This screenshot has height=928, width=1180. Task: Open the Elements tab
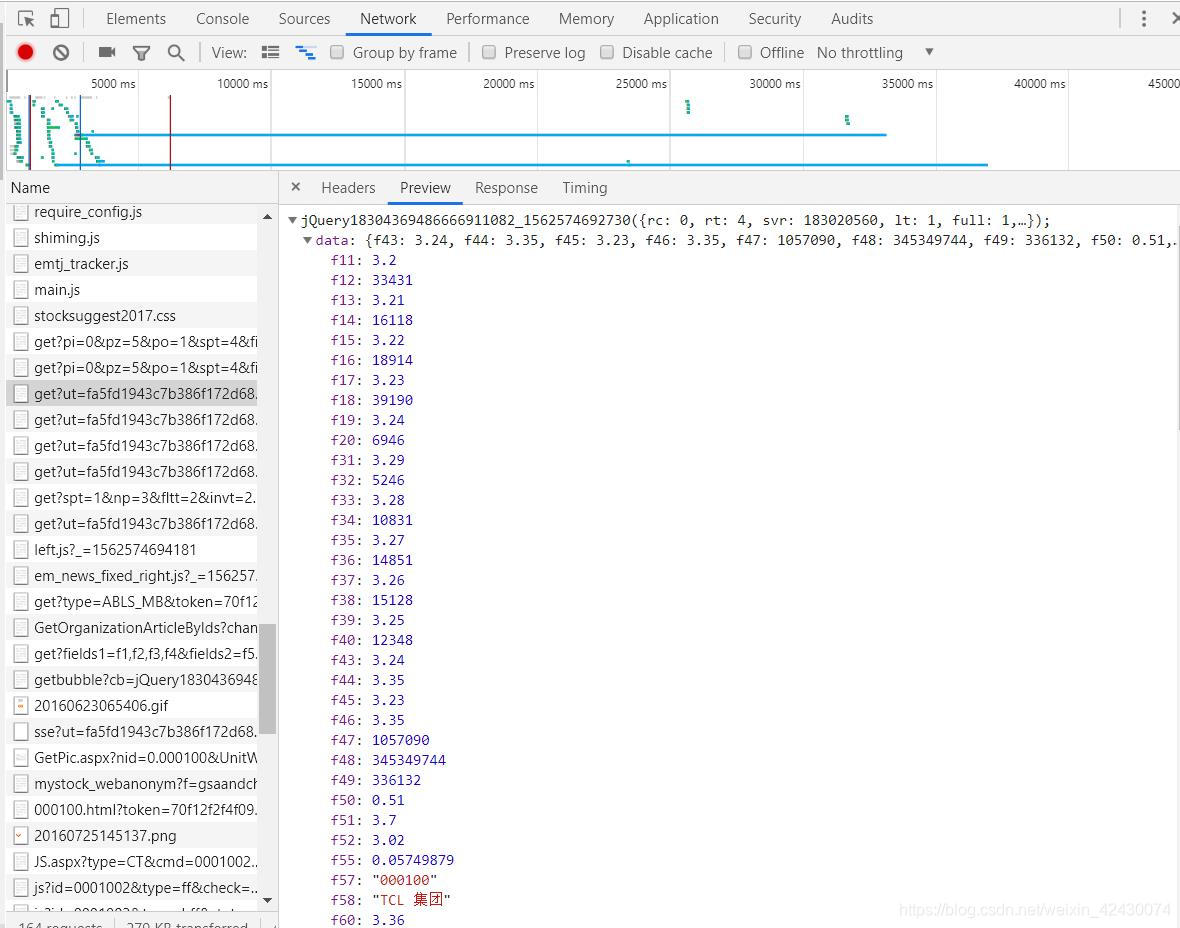point(135,19)
